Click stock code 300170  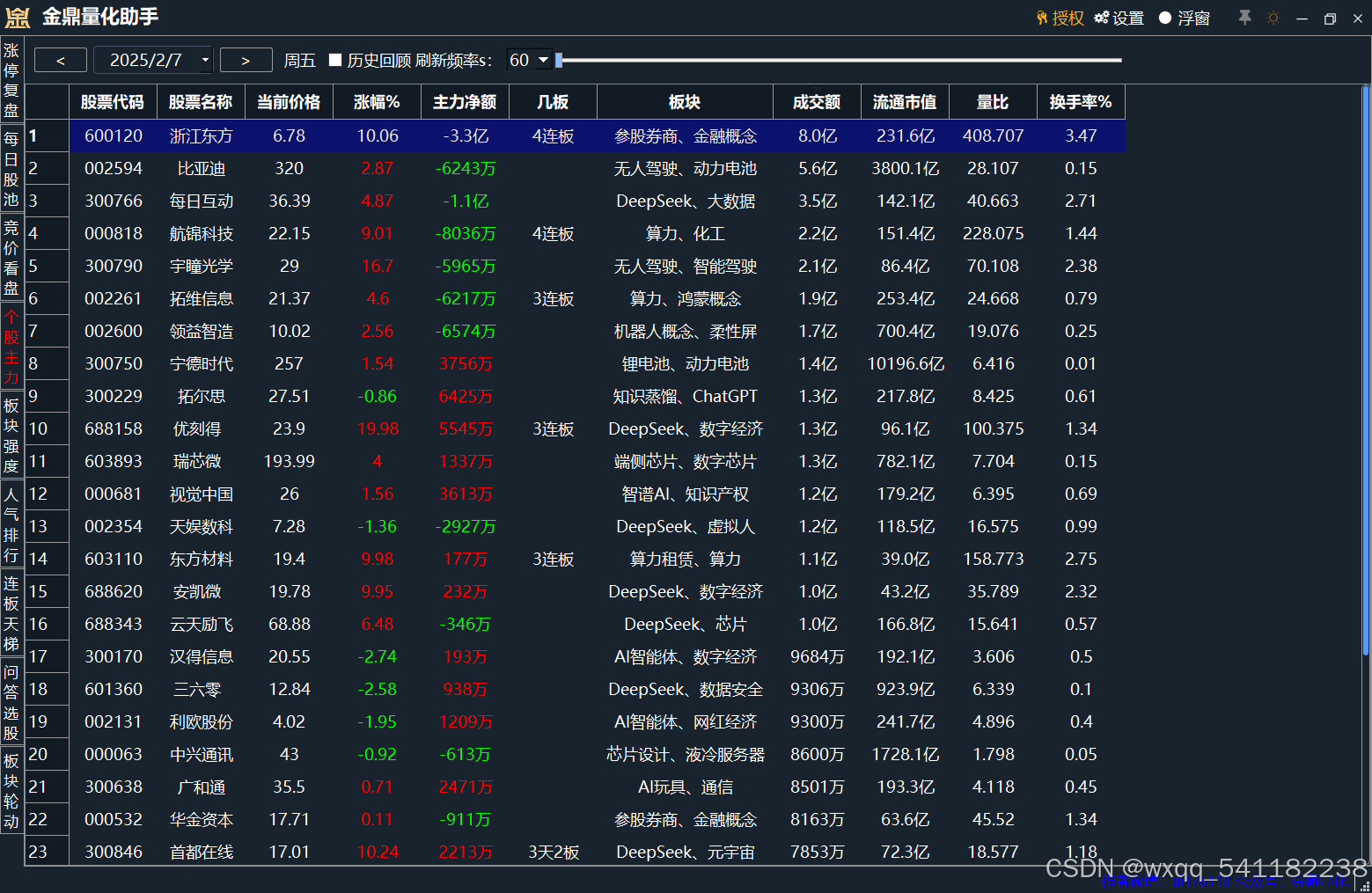pyautogui.click(x=114, y=656)
